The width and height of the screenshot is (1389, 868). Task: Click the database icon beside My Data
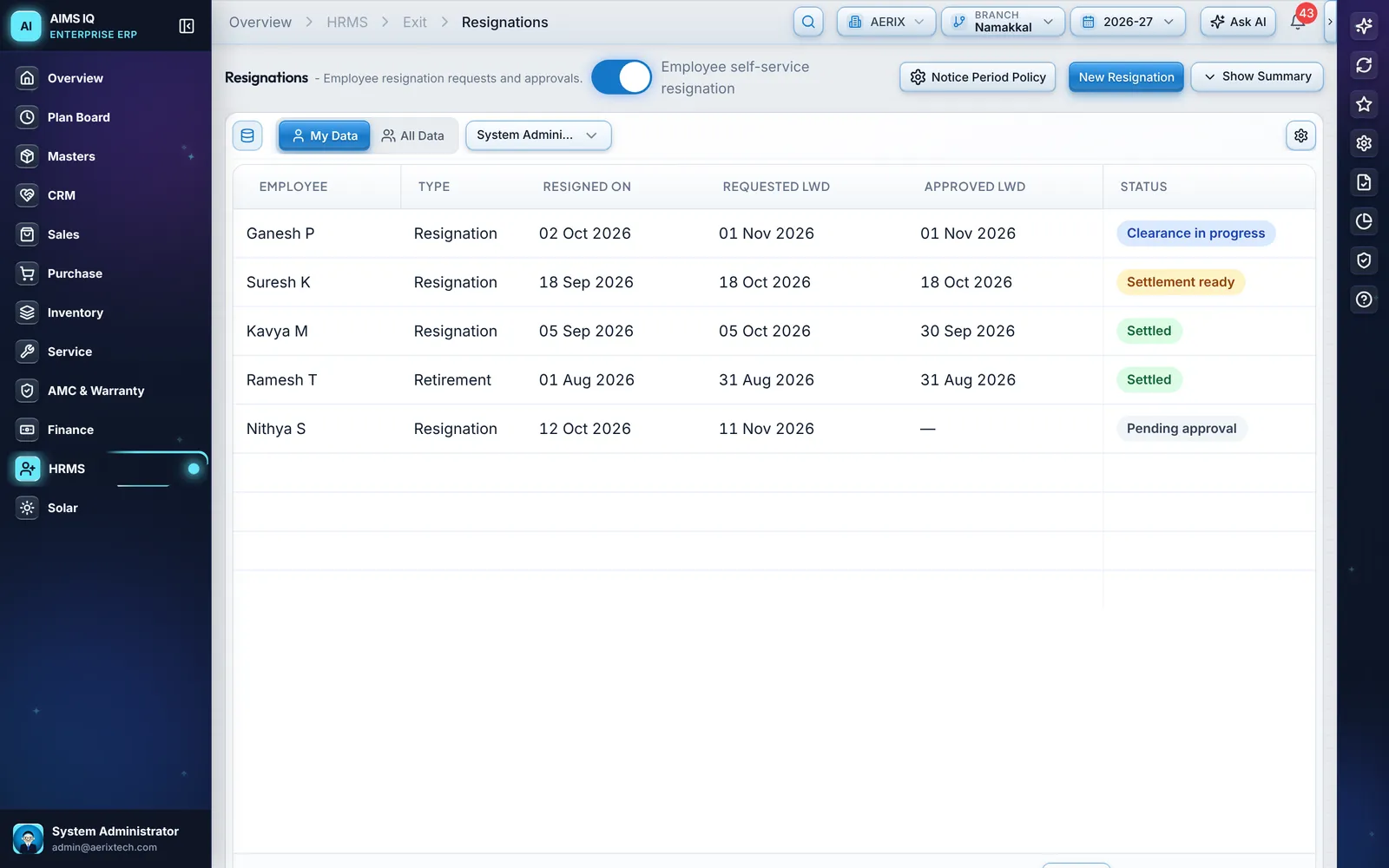pyautogui.click(x=247, y=135)
